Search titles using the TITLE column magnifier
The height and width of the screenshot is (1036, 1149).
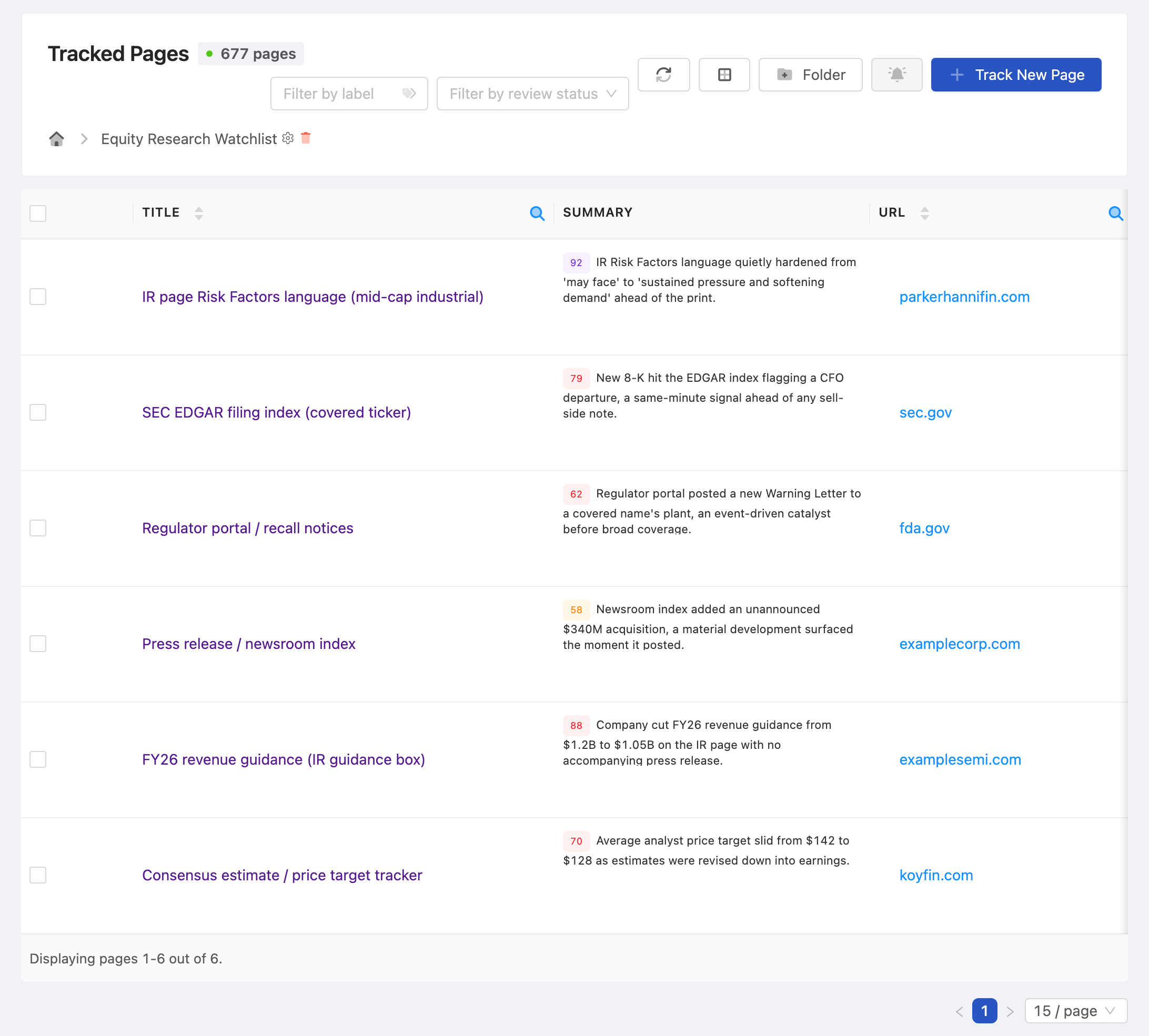pos(537,214)
